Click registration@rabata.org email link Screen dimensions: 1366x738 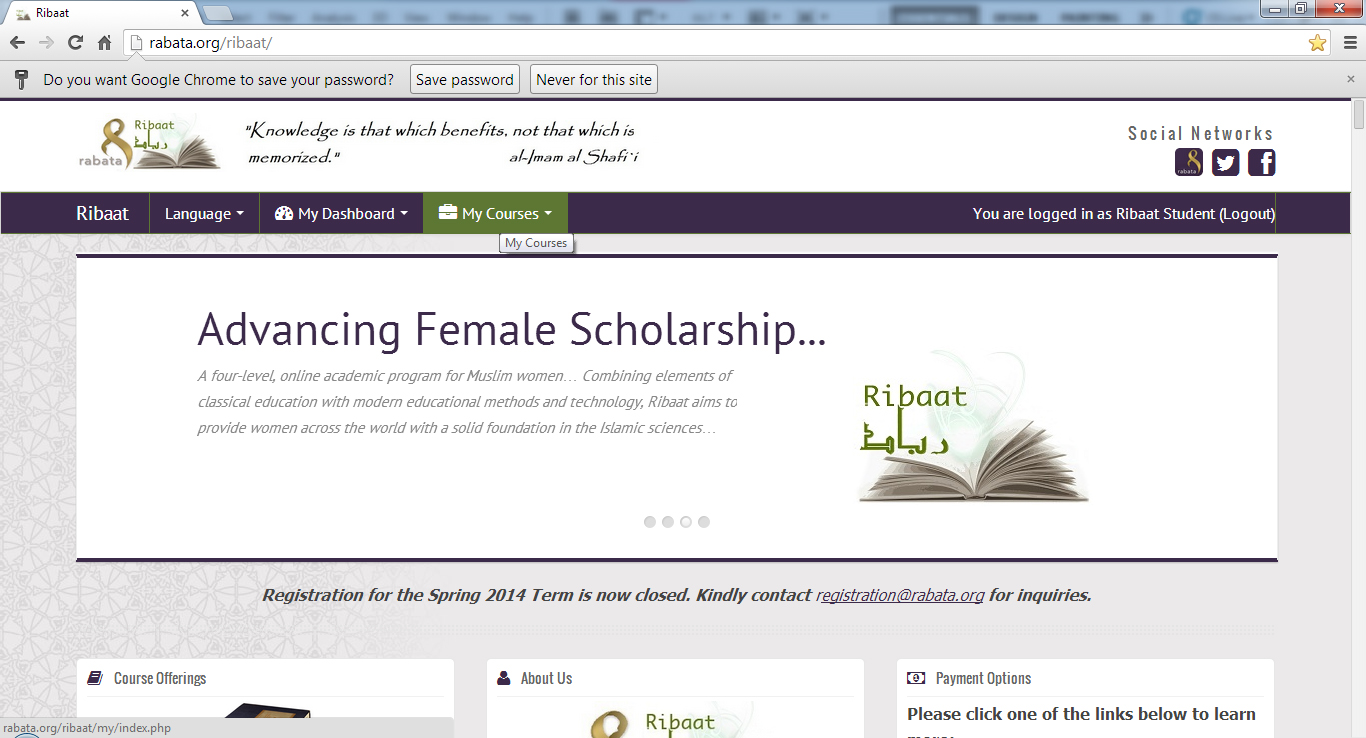pyautogui.click(x=900, y=595)
